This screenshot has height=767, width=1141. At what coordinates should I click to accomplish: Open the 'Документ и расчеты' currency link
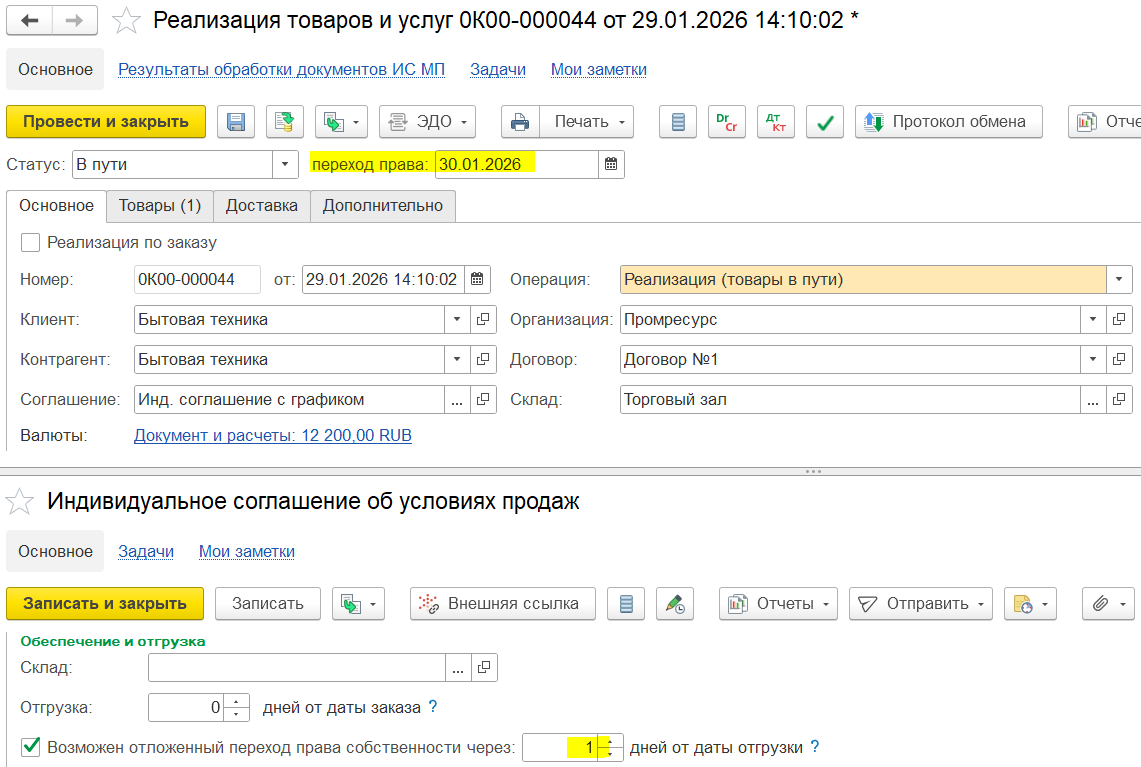[273, 436]
